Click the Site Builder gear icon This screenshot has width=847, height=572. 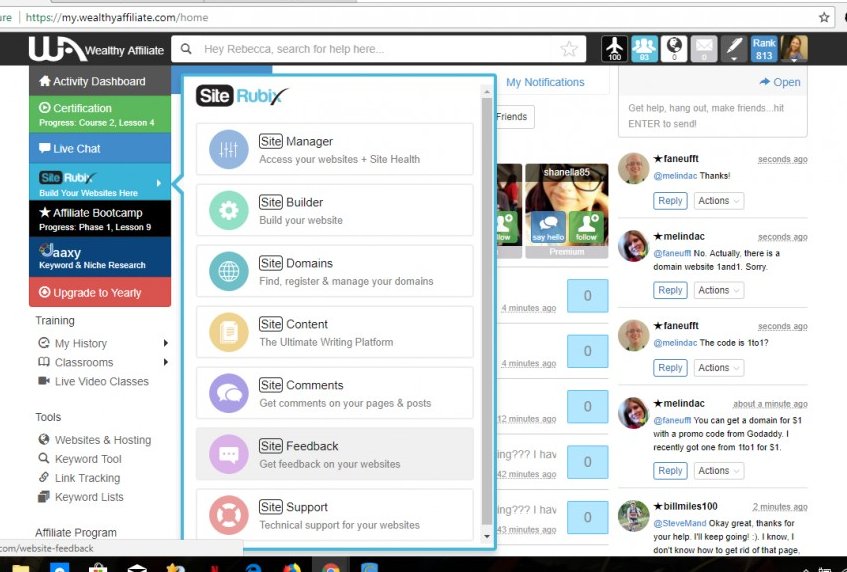pyautogui.click(x=228, y=211)
